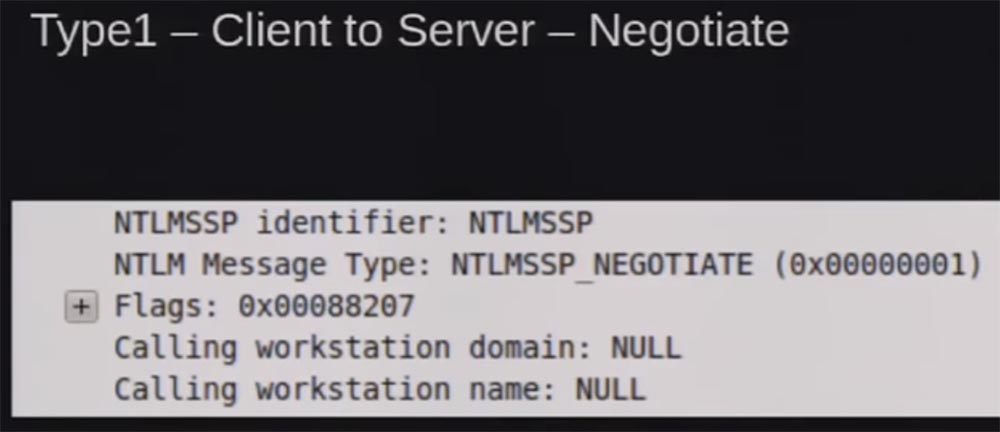Click the word Negotiate in title
This screenshot has height=432, width=1000.
pyautogui.click(x=688, y=31)
